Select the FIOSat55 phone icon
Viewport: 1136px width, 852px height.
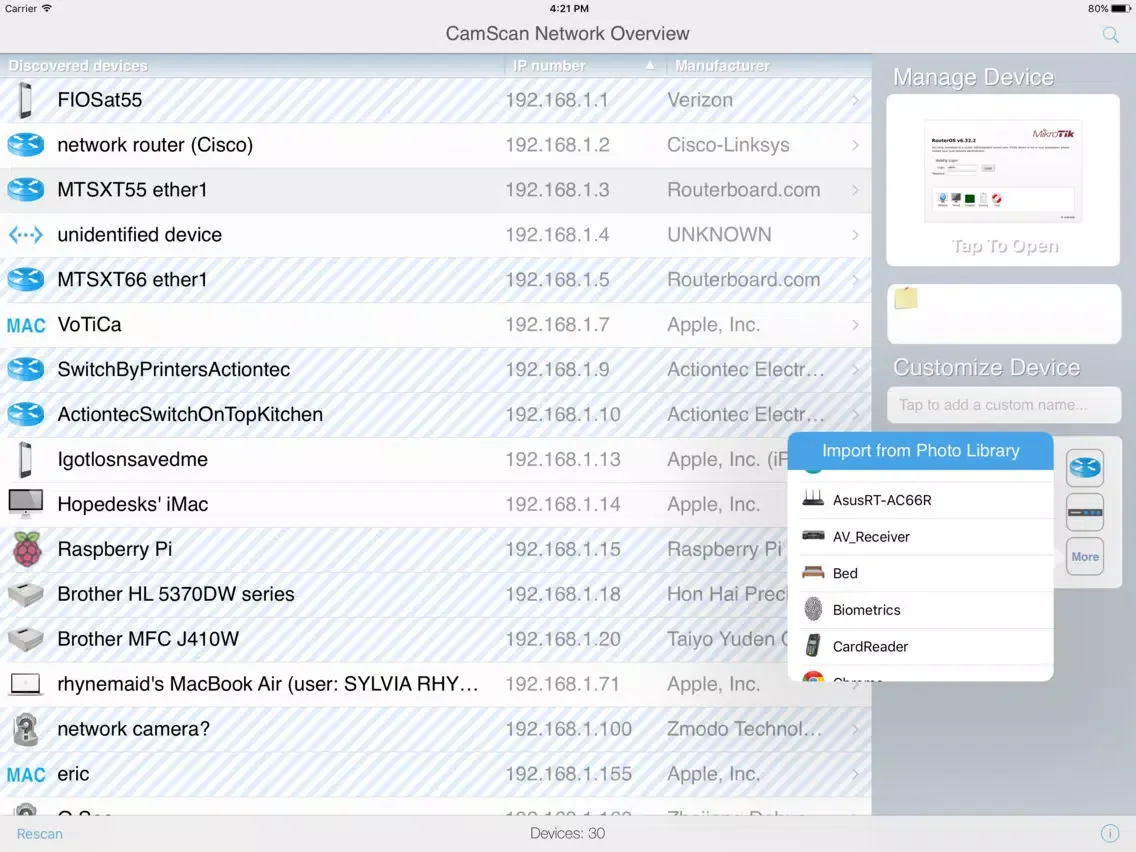[25, 100]
